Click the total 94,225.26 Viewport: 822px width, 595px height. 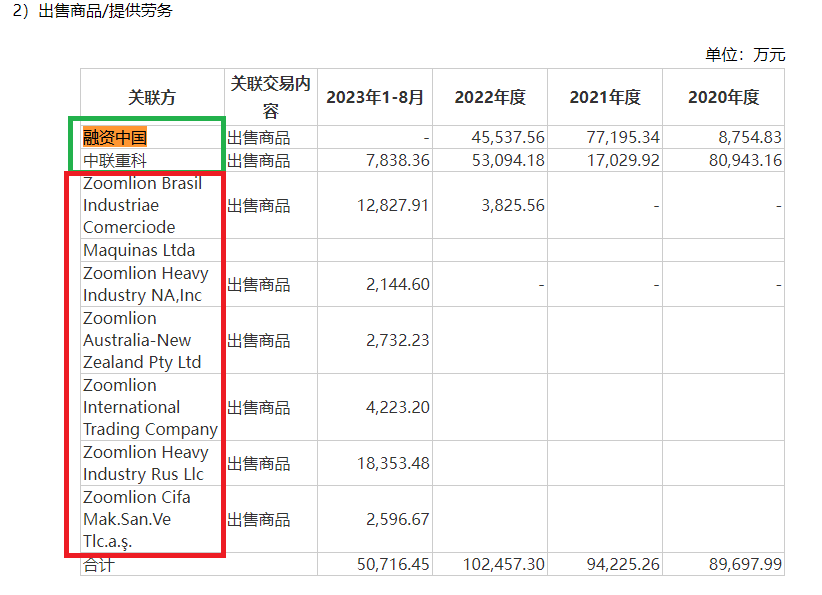pyautogui.click(x=623, y=565)
